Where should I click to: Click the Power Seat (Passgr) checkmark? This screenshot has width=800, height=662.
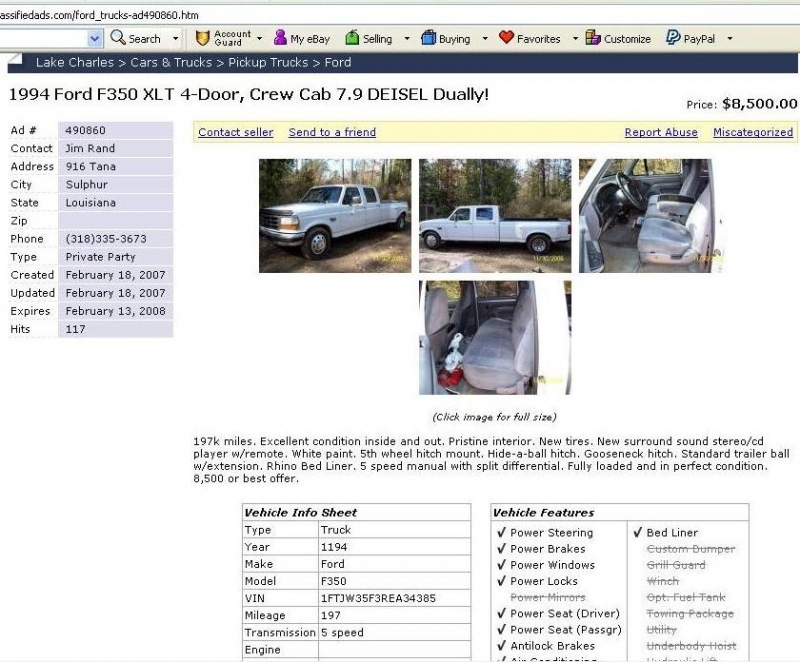[501, 629]
